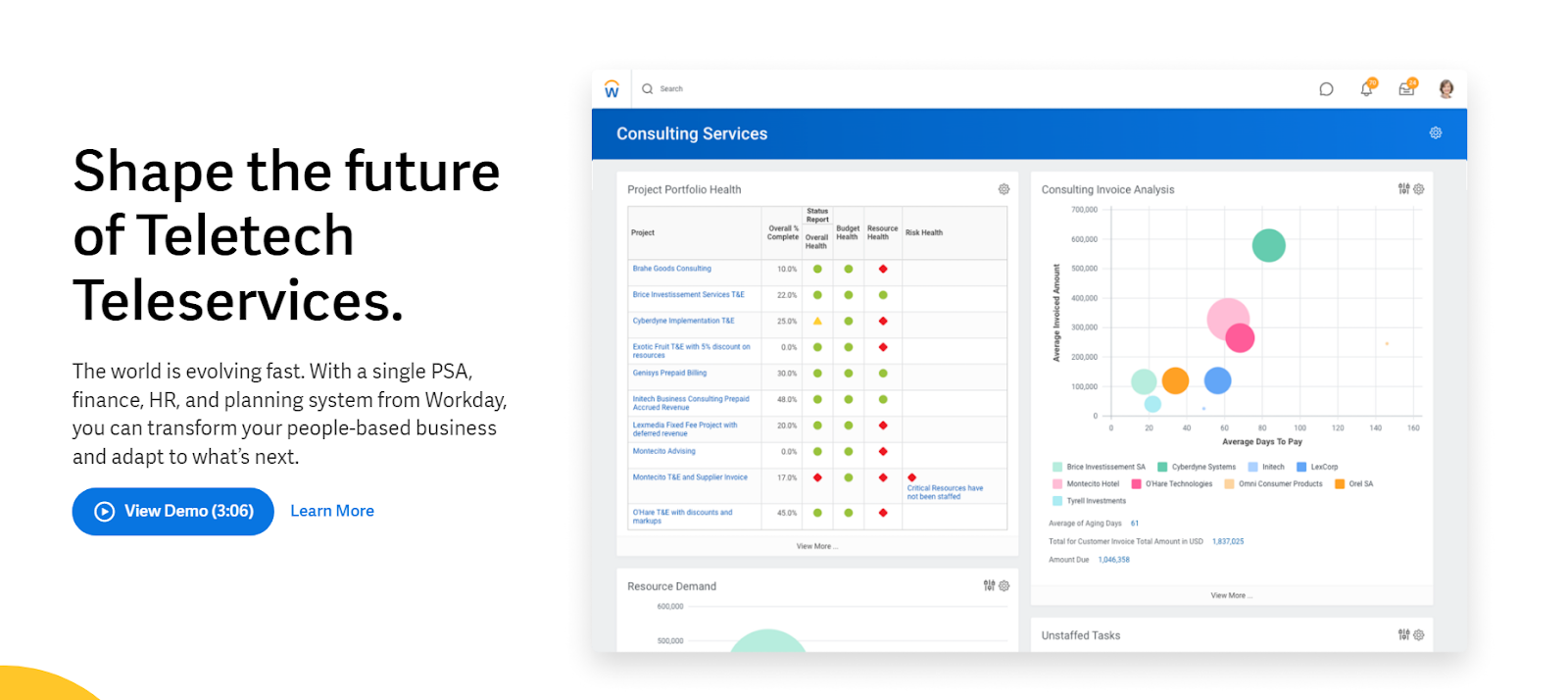Open the chat bubble icon
The height and width of the screenshot is (700, 1568).
coord(1326,89)
